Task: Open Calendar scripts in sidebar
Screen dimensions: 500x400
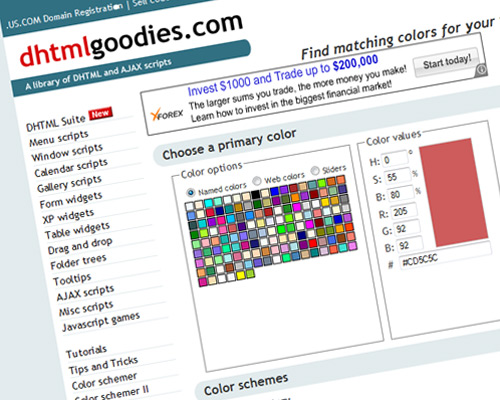Action: 71,168
